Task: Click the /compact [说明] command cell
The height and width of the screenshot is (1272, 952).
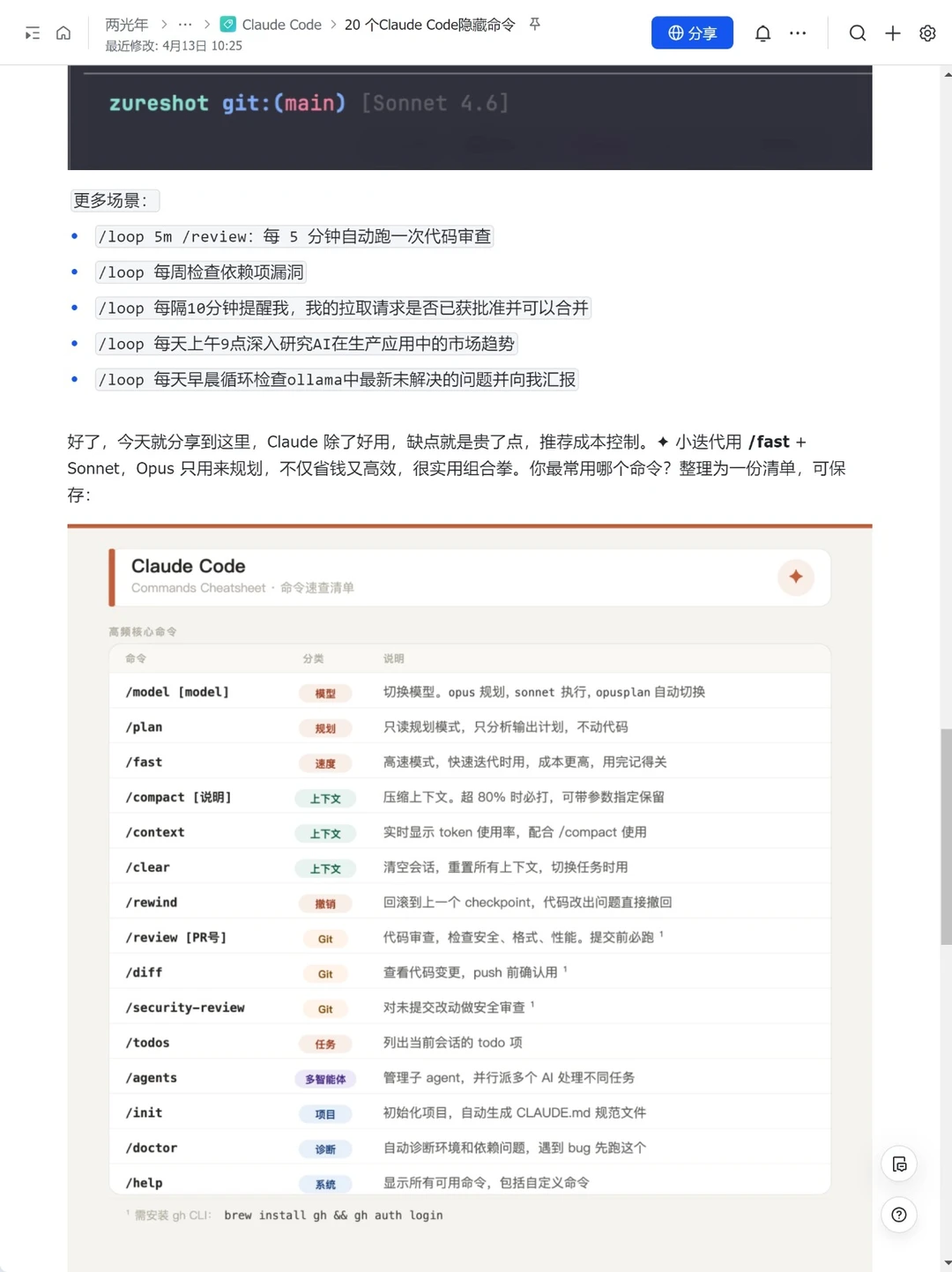Action: click(178, 797)
